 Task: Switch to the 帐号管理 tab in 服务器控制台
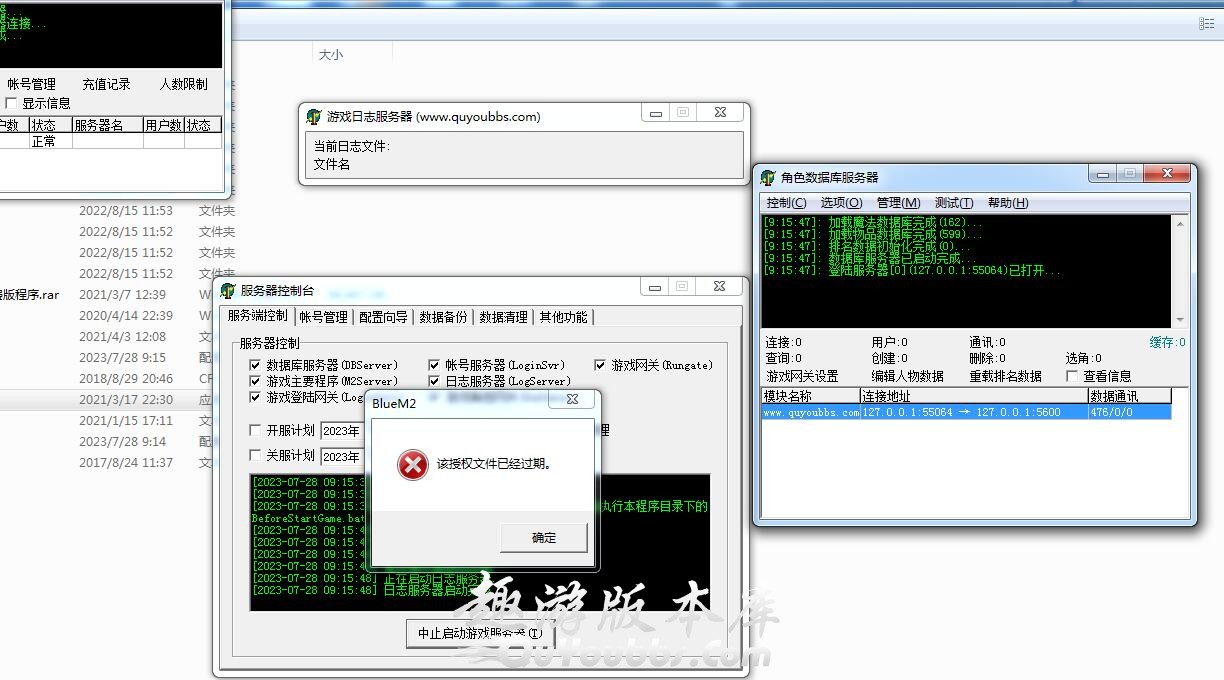point(323,317)
